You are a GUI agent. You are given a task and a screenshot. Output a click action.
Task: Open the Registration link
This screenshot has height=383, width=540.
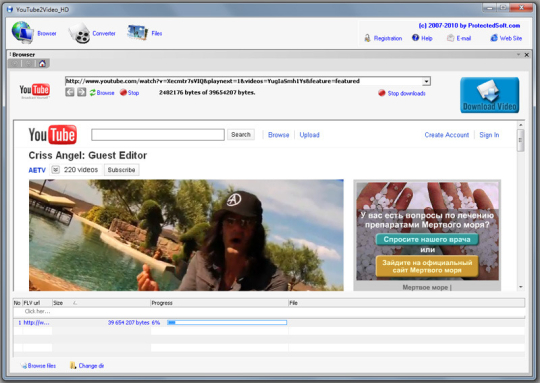coord(388,38)
